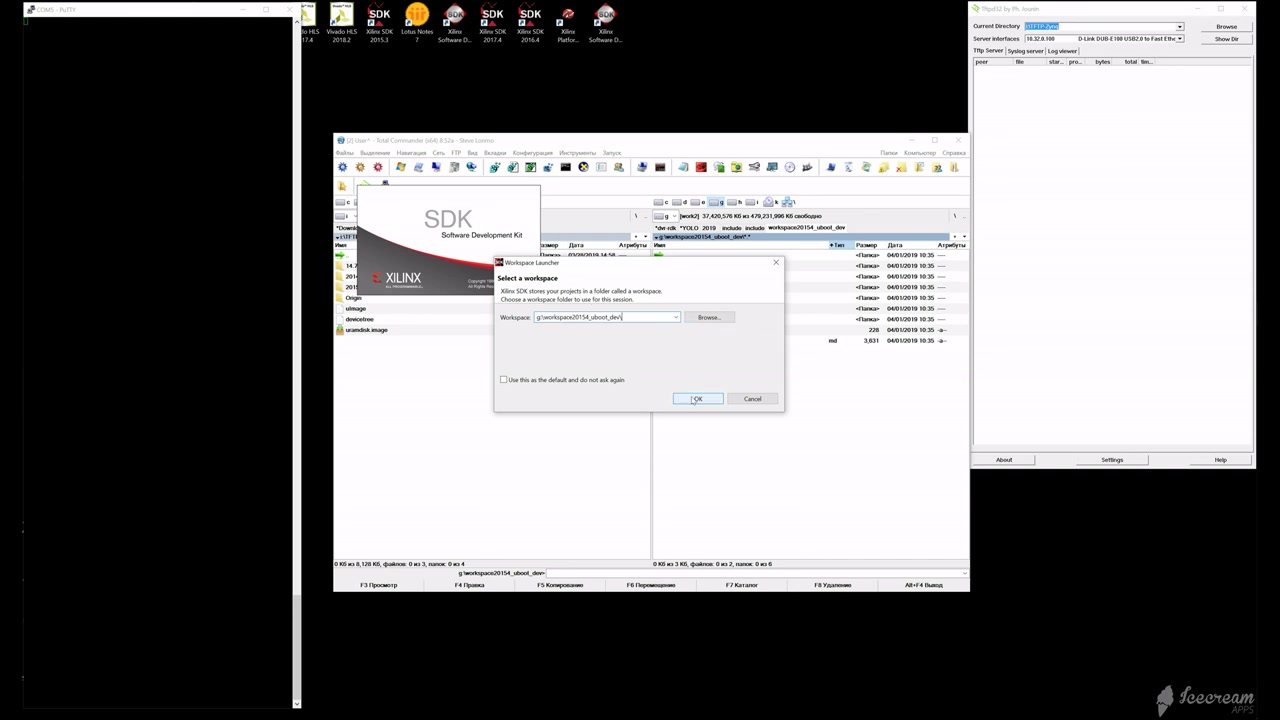The width and height of the screenshot is (1280, 720).
Task: Switch to the Syslog server tab in Tftpd32
Action: point(1025,51)
